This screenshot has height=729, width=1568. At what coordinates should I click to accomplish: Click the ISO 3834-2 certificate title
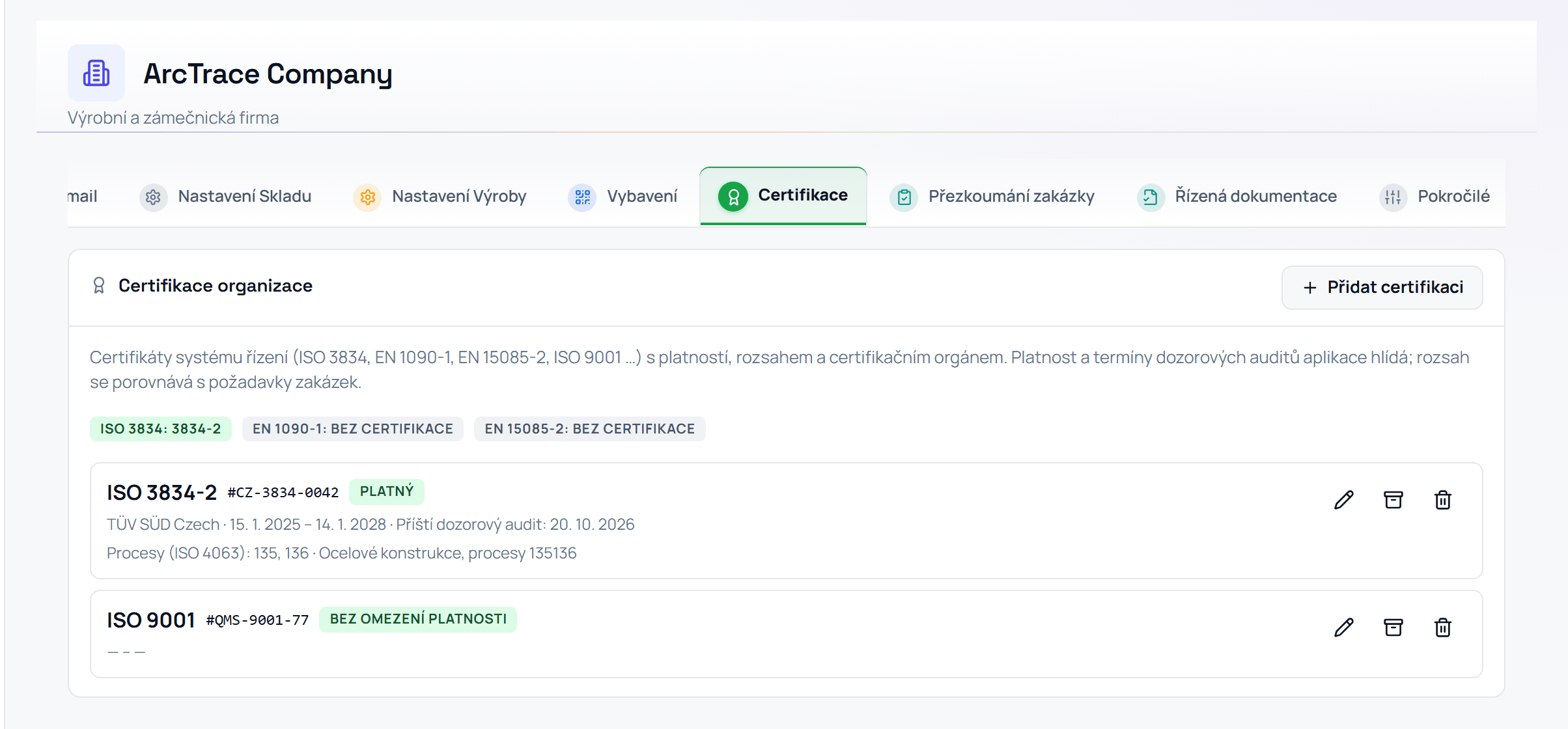tap(161, 493)
